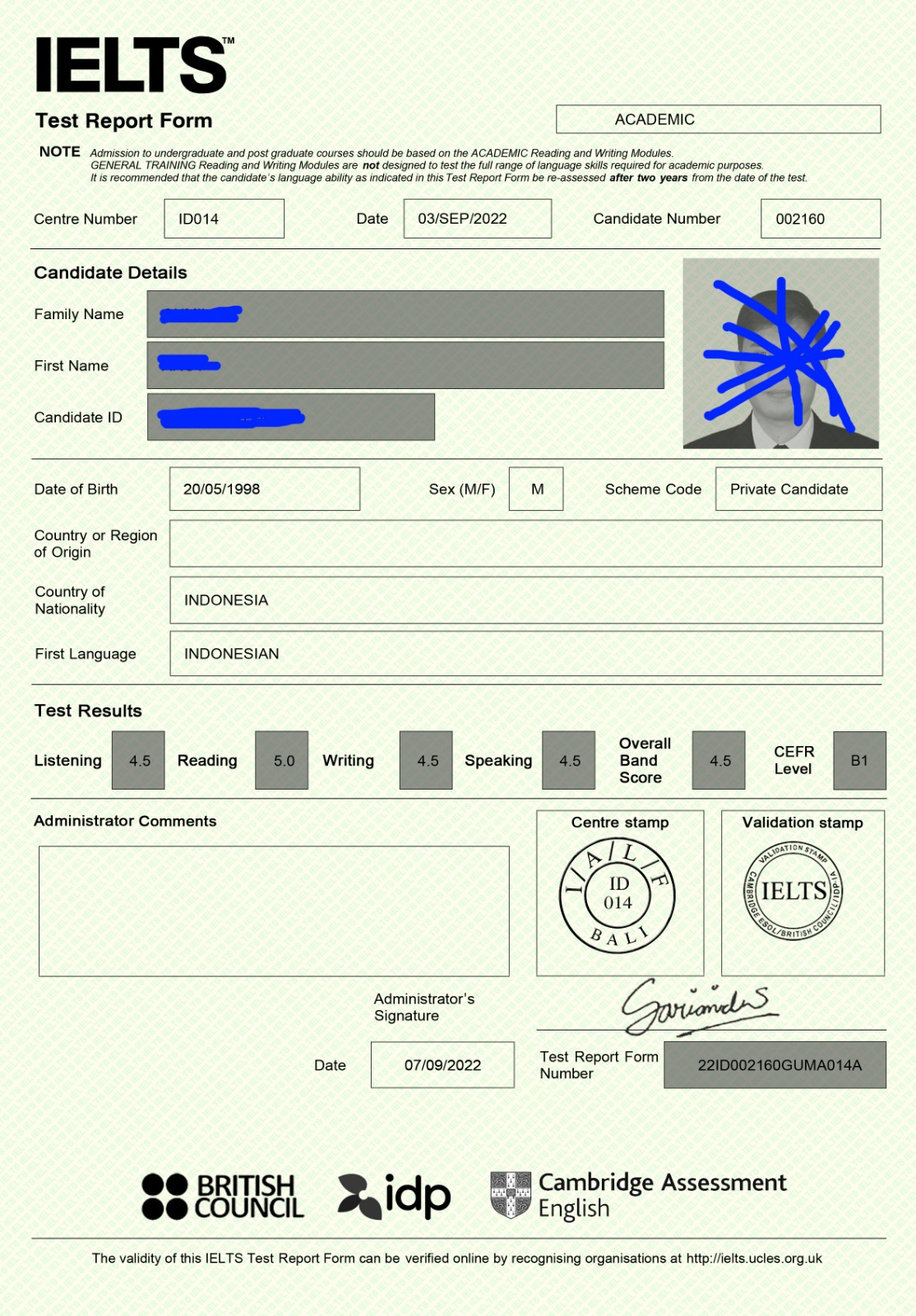Screen dimensions: 916x1316
Task: Click the Writing score 4.5 box
Action: pyautogui.click(x=426, y=760)
